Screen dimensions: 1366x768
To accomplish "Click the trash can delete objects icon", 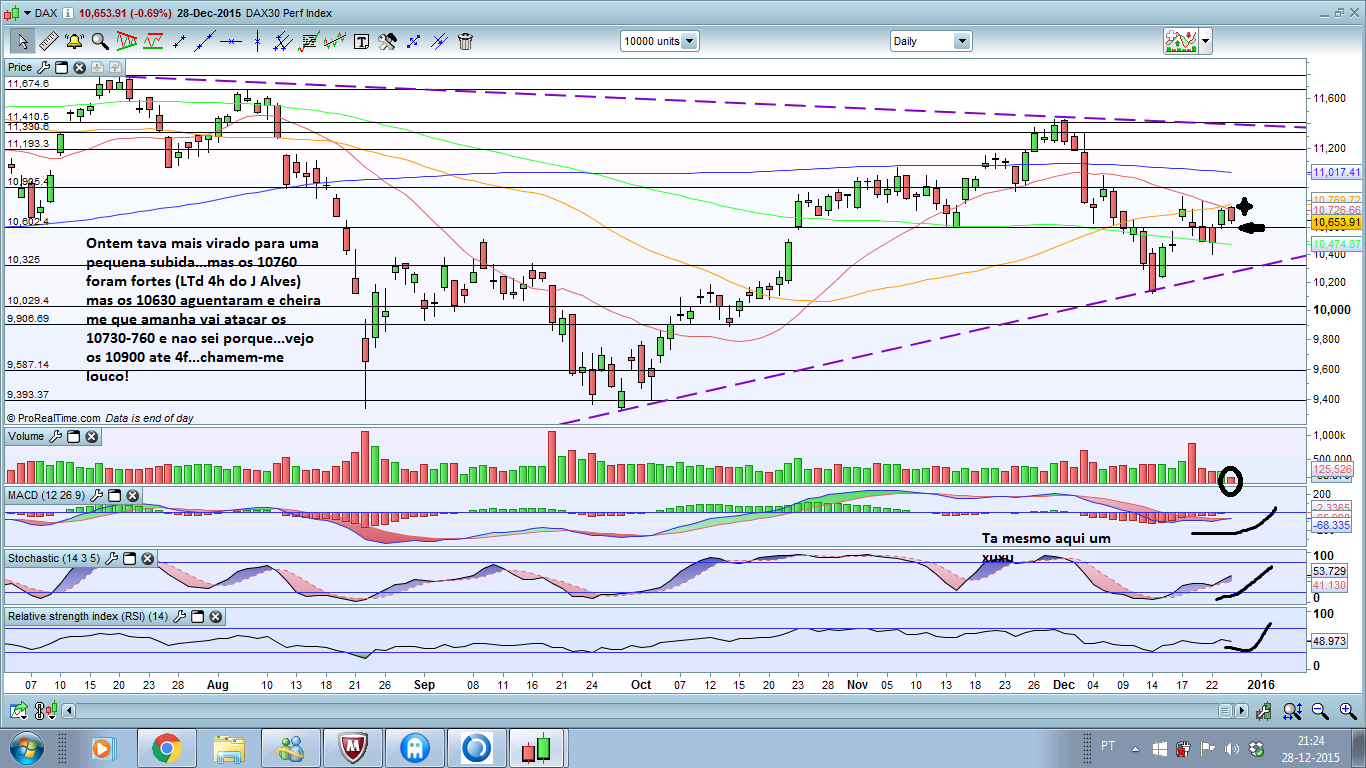I will [465, 41].
